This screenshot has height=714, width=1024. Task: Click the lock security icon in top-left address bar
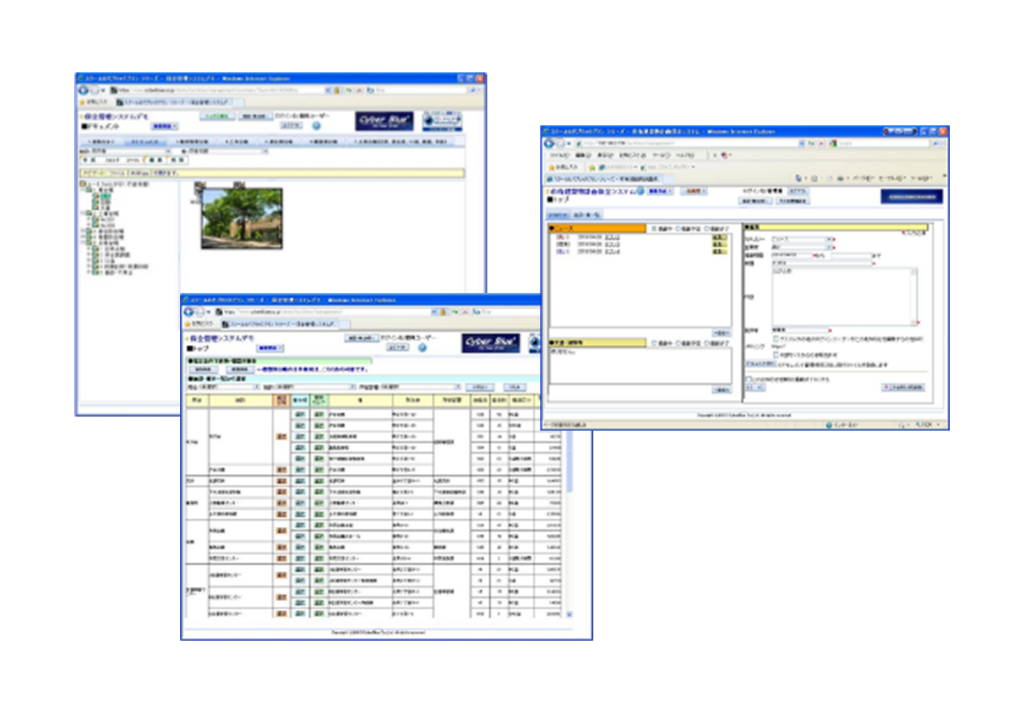tap(337, 90)
